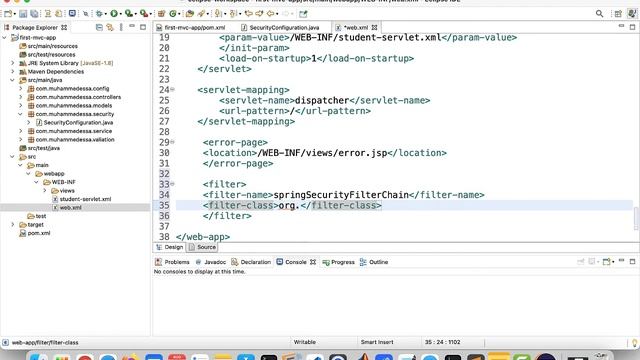Maximize the editor area
The image size is (640, 360).
(632, 27)
